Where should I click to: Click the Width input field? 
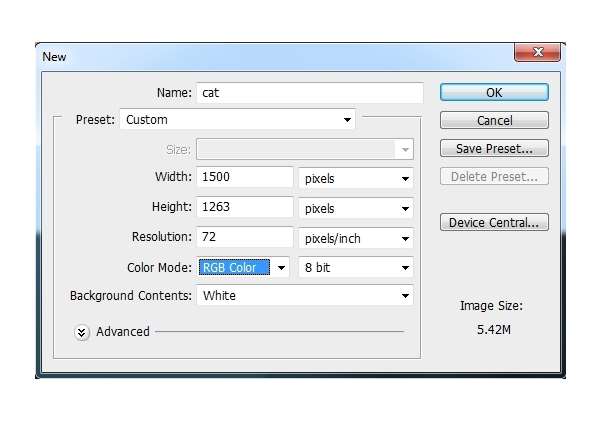coord(245,178)
